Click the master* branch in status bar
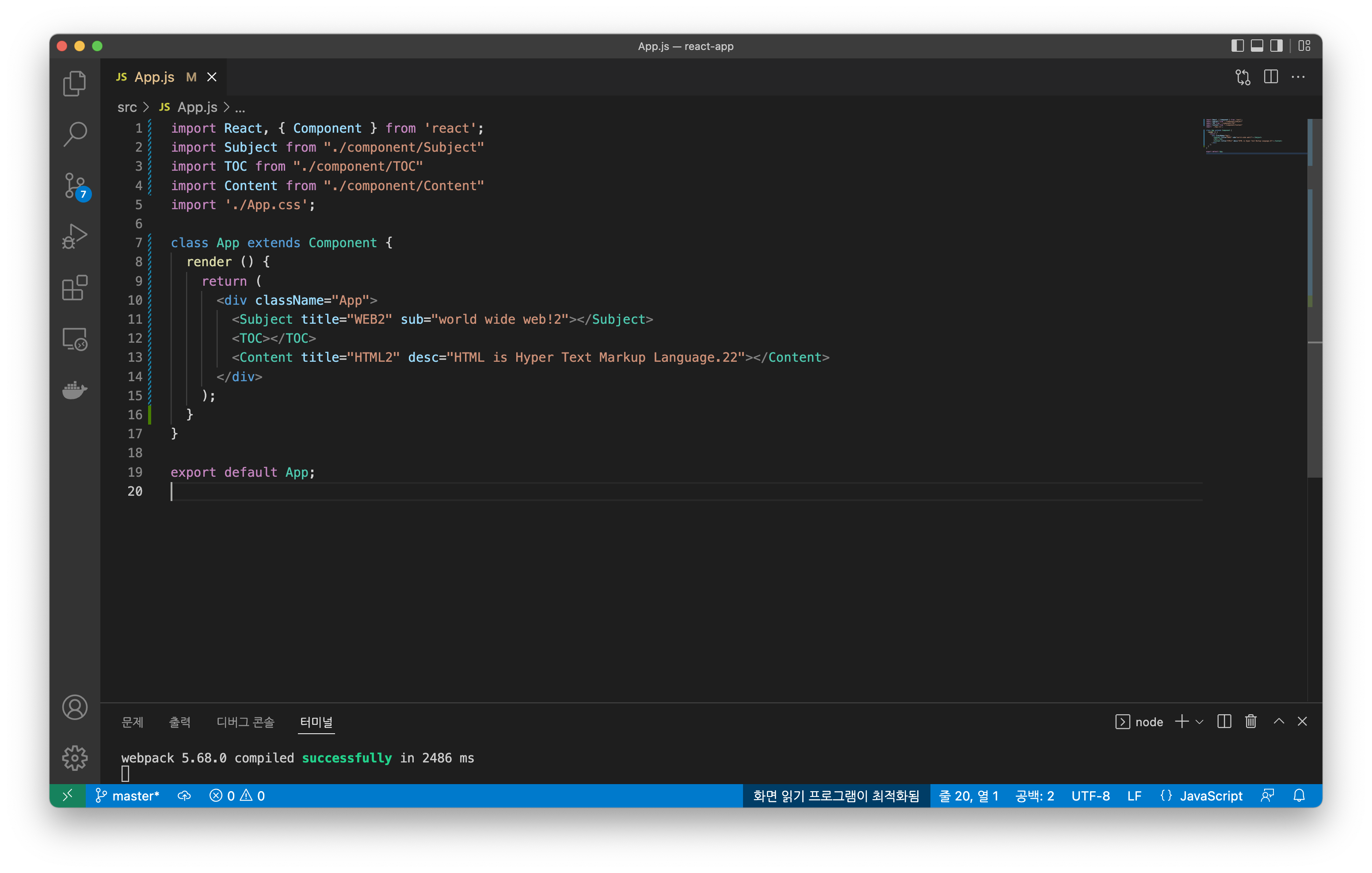Screen dimensions: 1372x873 pos(128,796)
